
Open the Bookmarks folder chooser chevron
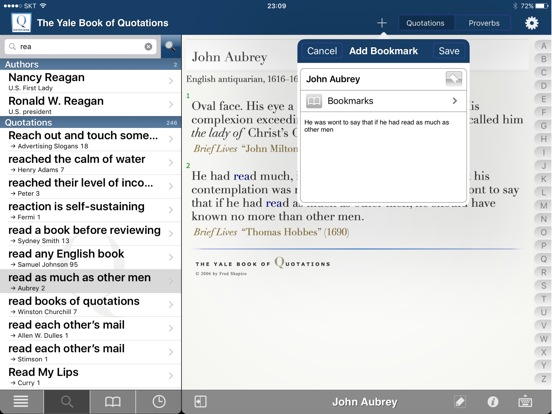click(454, 101)
